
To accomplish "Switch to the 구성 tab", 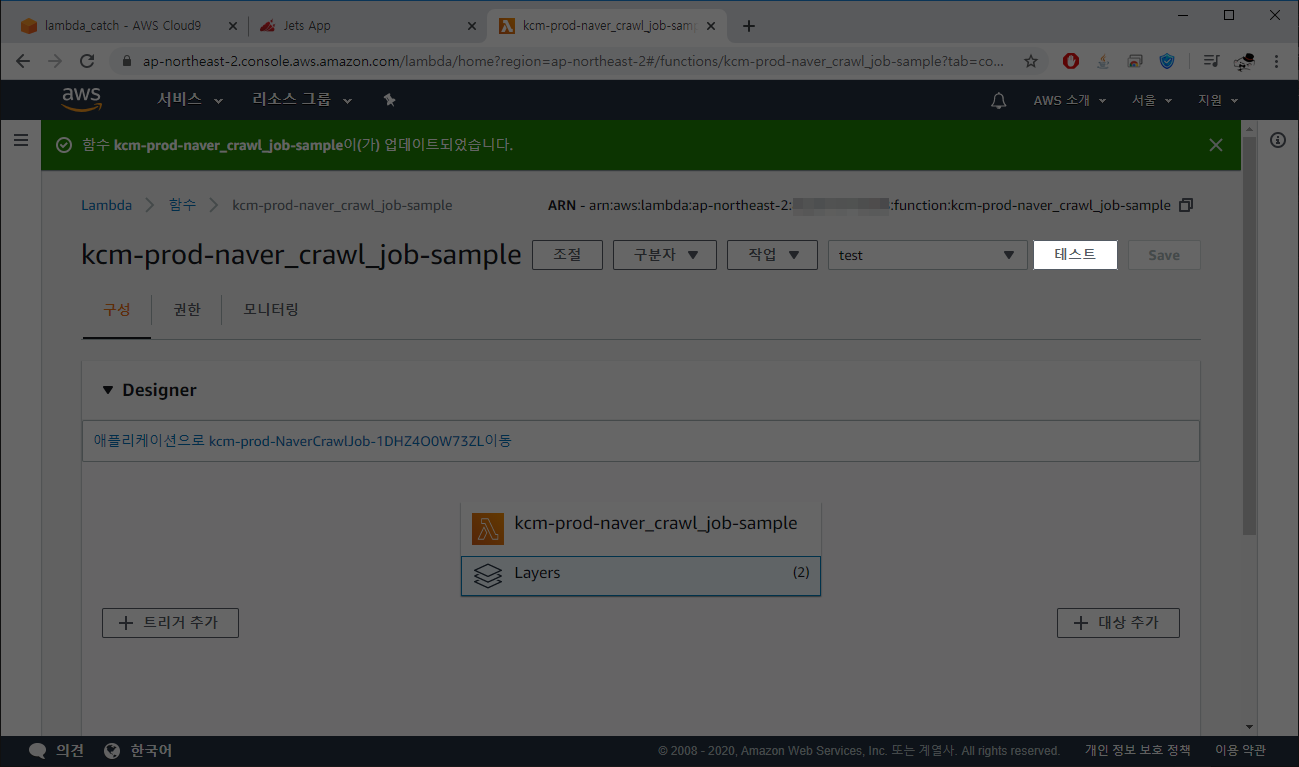I will [x=117, y=310].
